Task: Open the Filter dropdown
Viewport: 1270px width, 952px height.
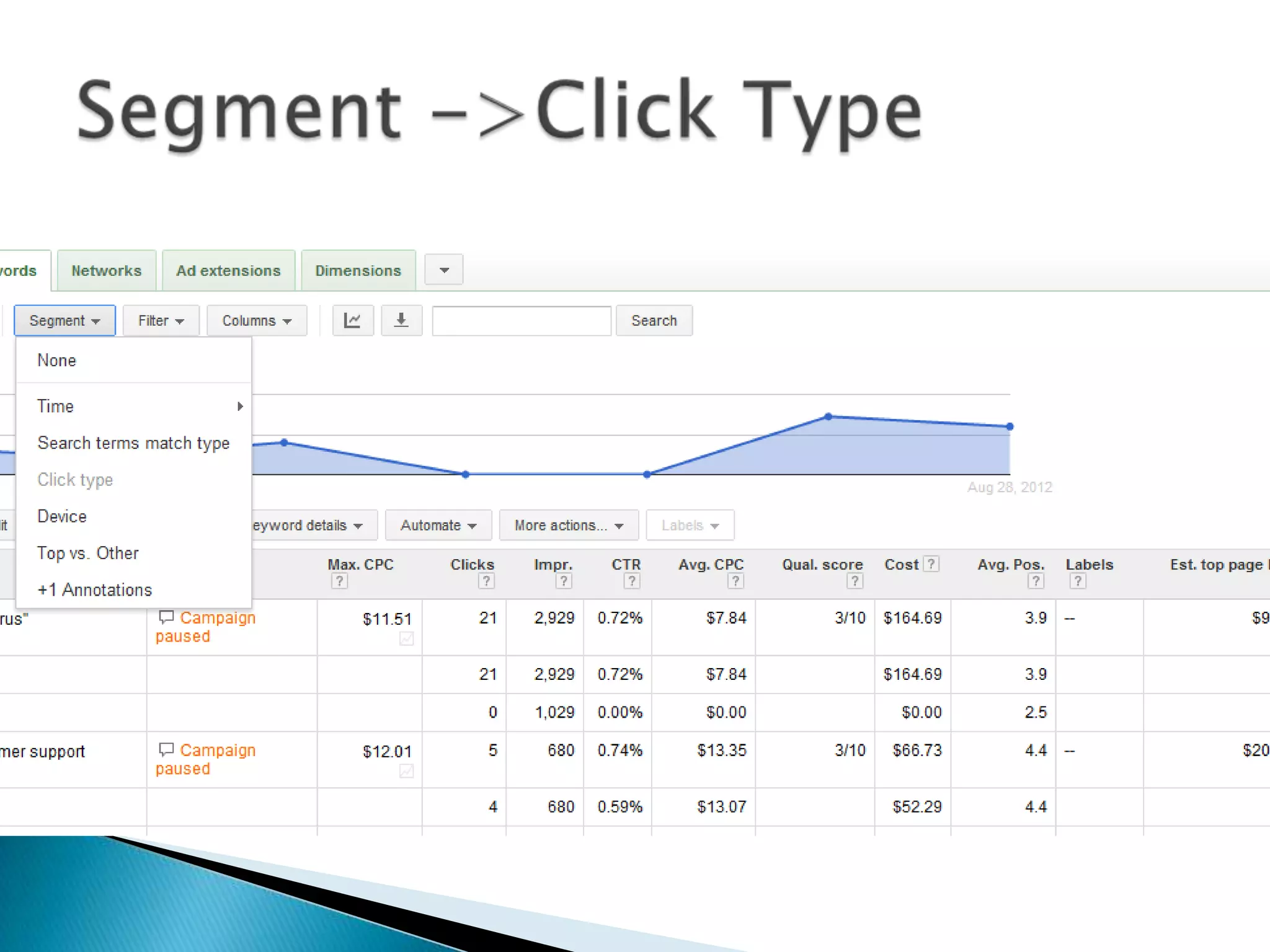Action: [161, 320]
